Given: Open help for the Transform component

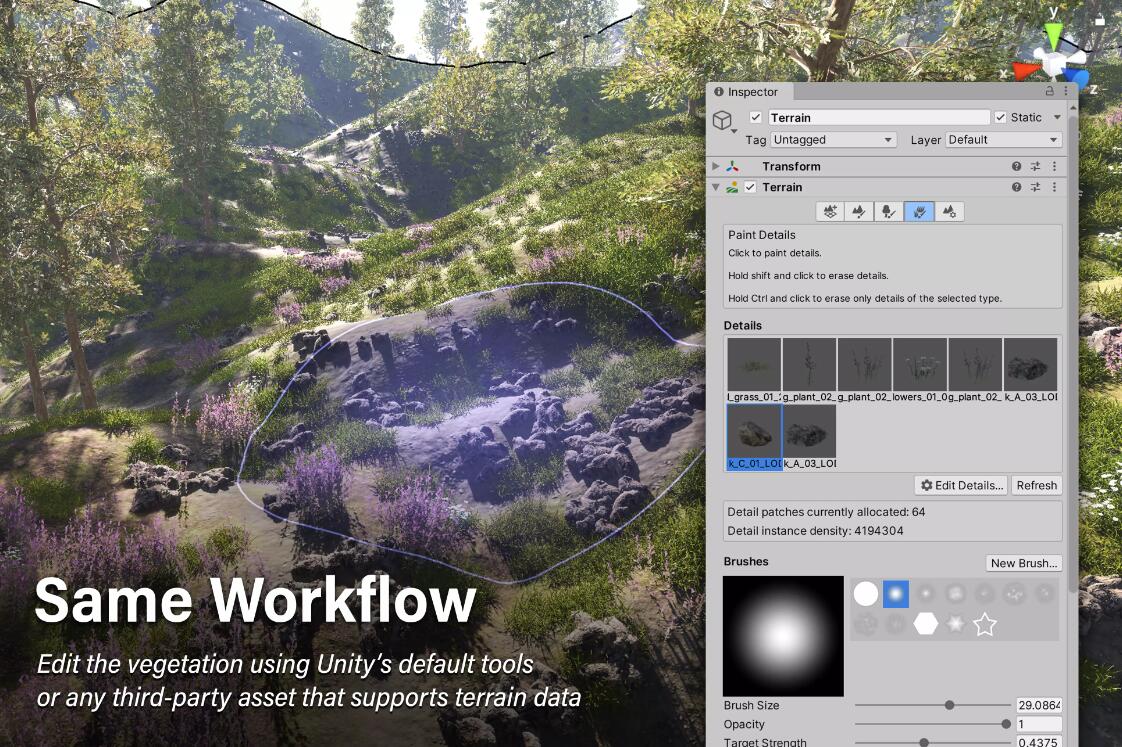Looking at the screenshot, I should tap(1016, 166).
